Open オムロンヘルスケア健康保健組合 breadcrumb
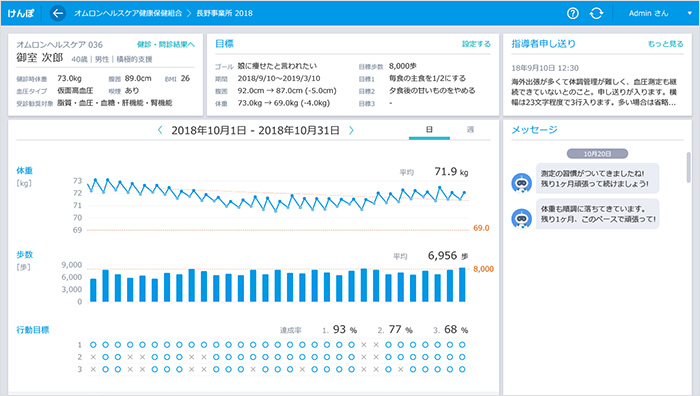Image resolution: width=700 pixels, height=396 pixels. [128, 13]
